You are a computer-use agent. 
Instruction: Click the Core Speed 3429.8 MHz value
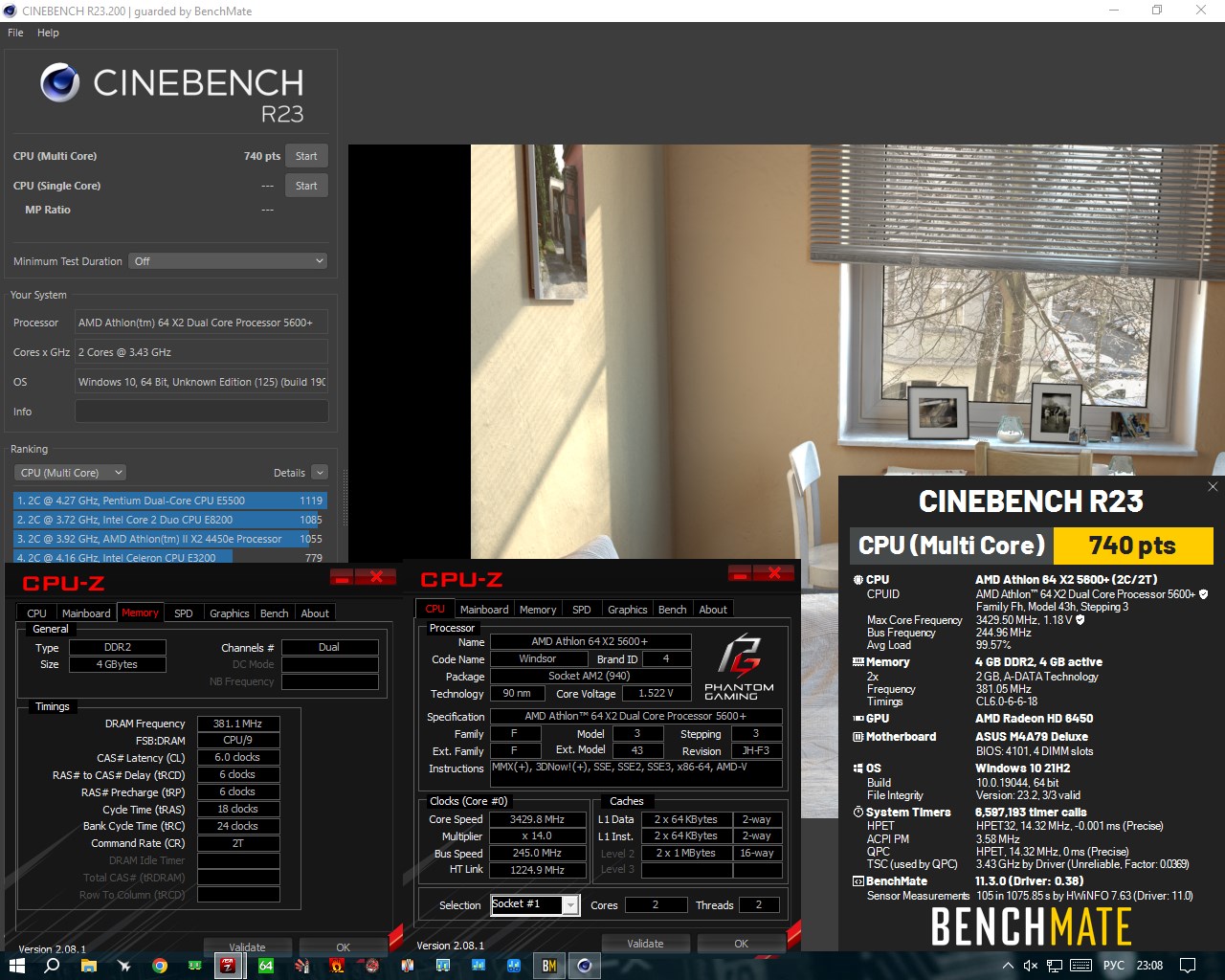click(x=537, y=819)
